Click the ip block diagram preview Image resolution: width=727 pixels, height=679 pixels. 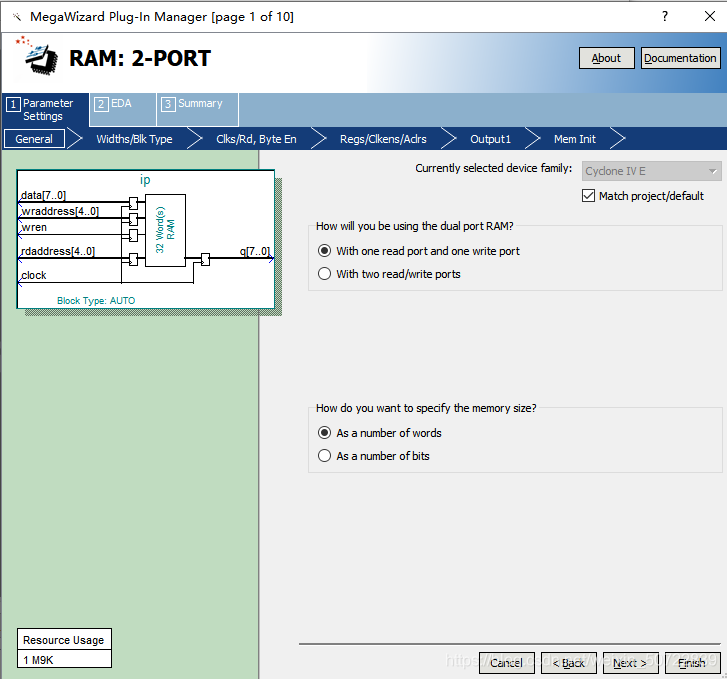(146, 239)
